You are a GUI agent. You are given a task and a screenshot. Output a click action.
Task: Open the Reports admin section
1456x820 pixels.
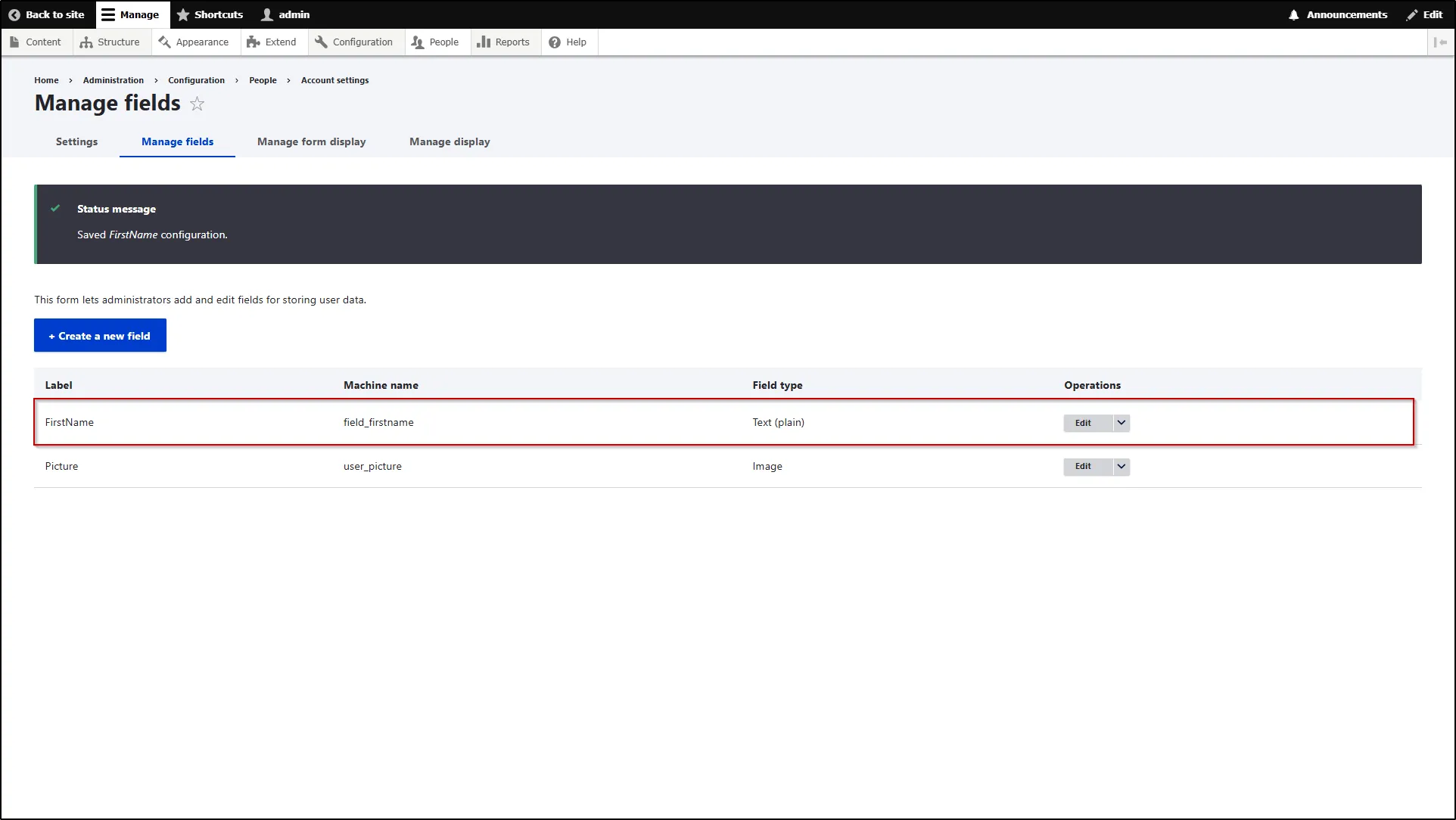pos(504,42)
